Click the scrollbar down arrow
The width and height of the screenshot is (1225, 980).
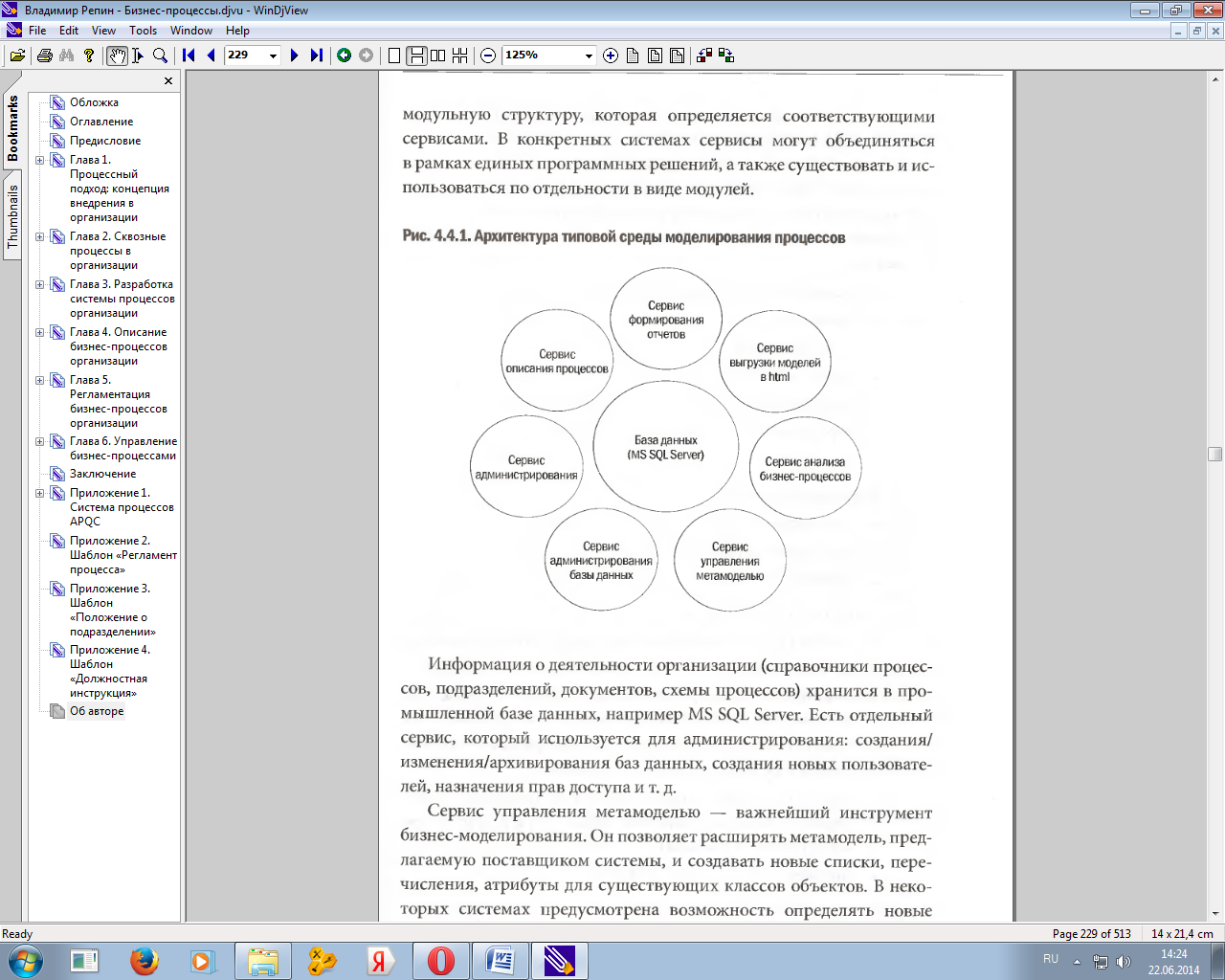[1215, 914]
